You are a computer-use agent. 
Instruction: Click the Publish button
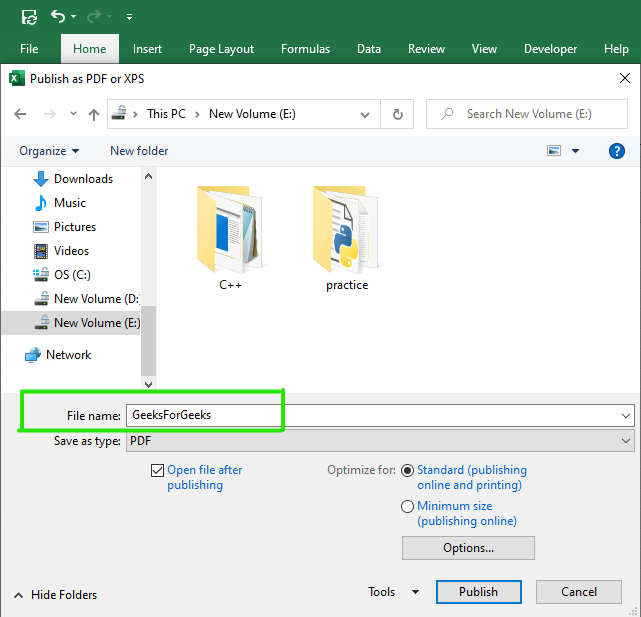pyautogui.click(x=478, y=592)
